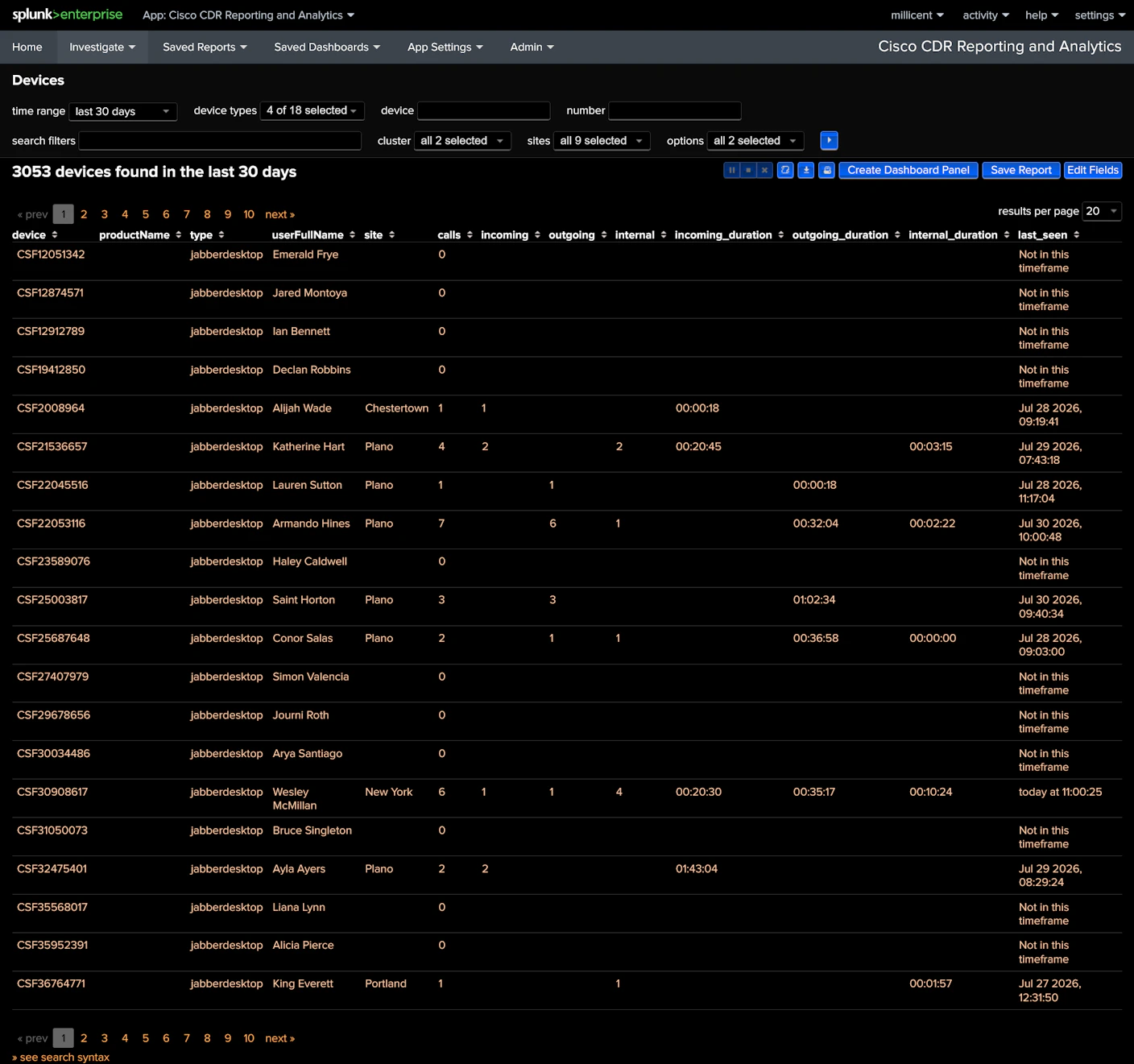Image resolution: width=1134 pixels, height=1064 pixels.
Task: Focus the device text field
Action: [484, 110]
